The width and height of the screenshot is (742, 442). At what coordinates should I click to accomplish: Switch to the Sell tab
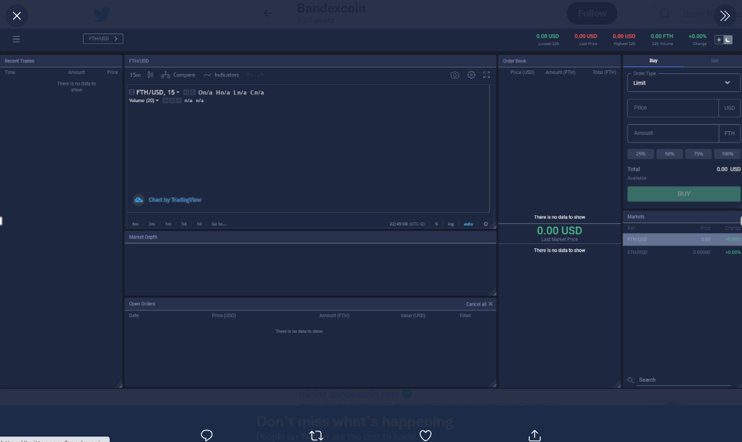[714, 61]
